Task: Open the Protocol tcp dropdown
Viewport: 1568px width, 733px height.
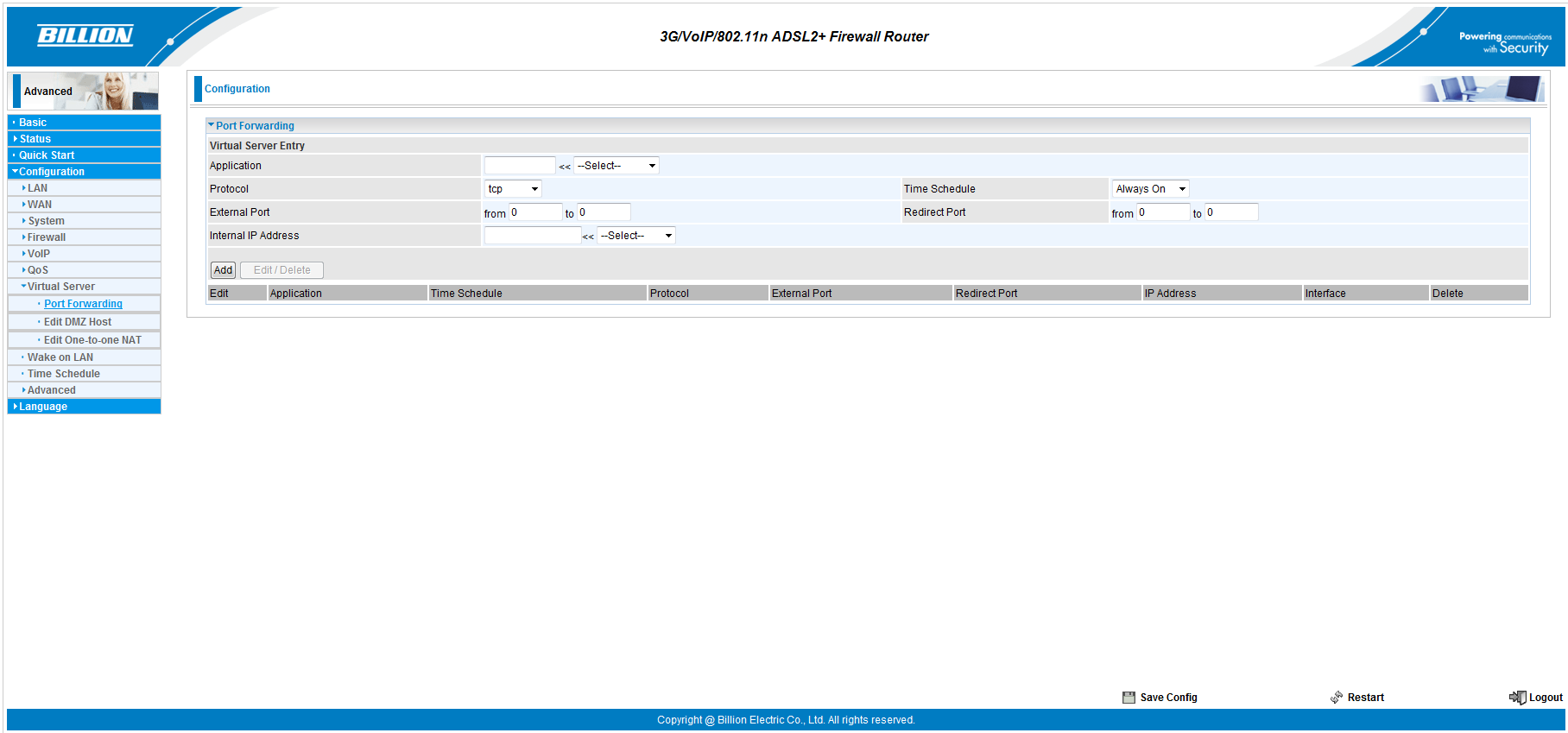Action: click(x=512, y=189)
